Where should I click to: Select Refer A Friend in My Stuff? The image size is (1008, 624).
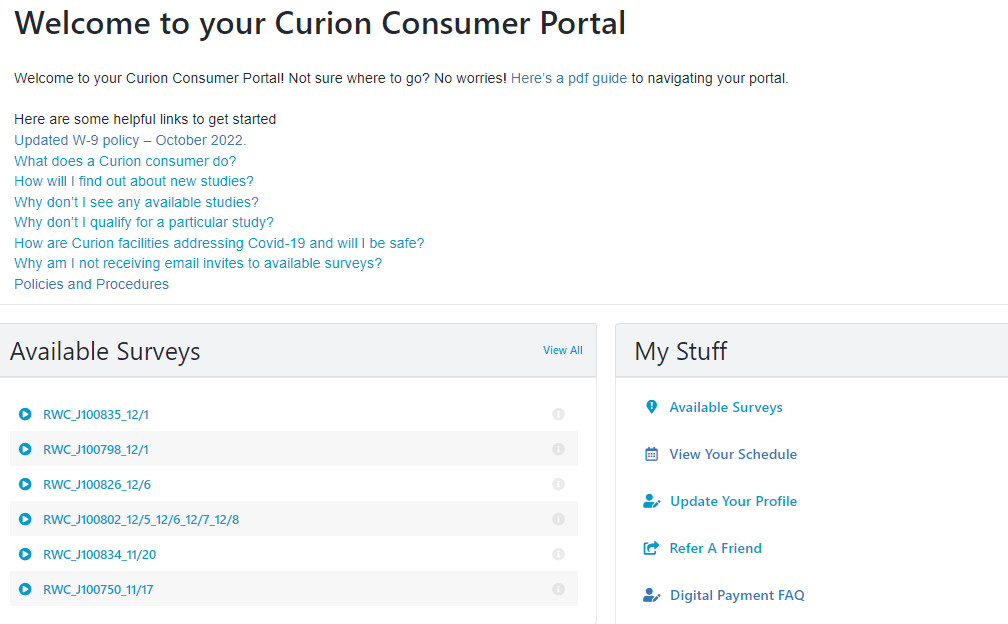coord(716,548)
